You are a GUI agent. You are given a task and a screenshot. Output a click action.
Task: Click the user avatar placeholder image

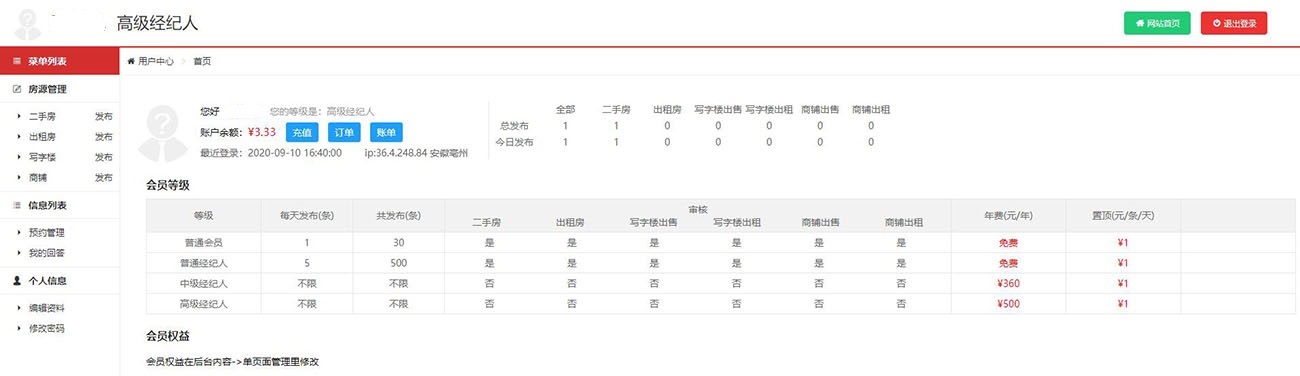point(166,132)
